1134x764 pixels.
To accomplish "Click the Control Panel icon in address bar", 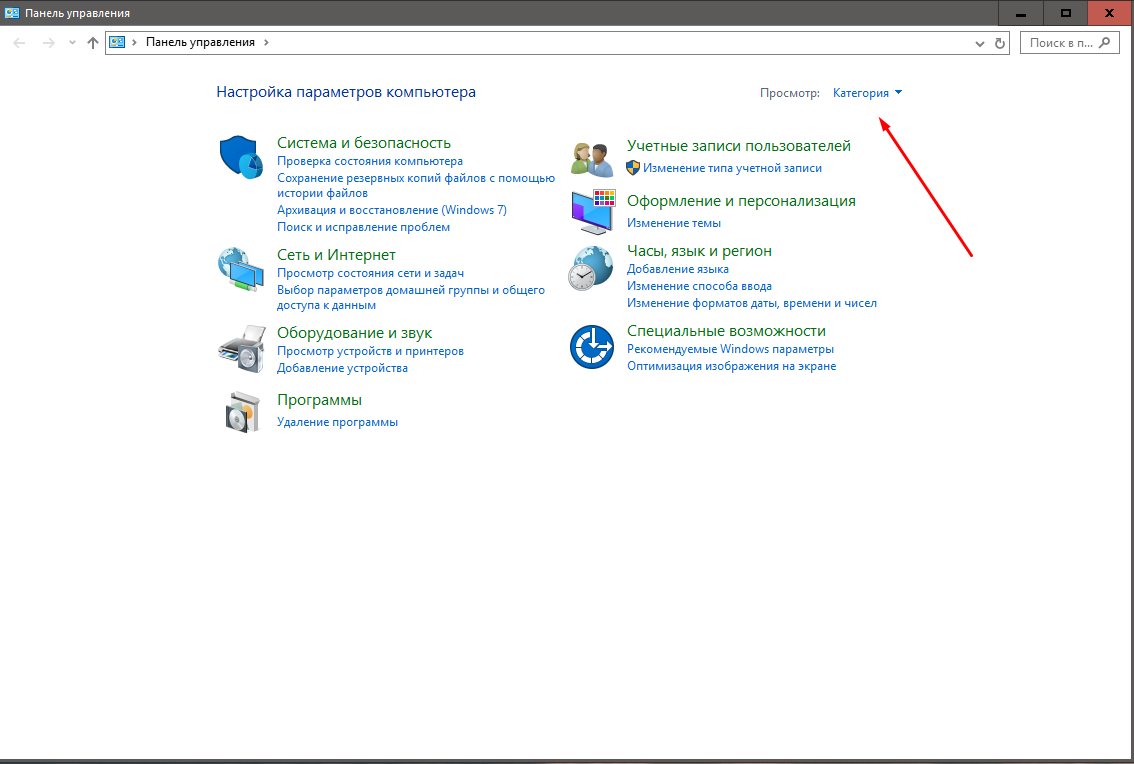I will click(x=117, y=42).
